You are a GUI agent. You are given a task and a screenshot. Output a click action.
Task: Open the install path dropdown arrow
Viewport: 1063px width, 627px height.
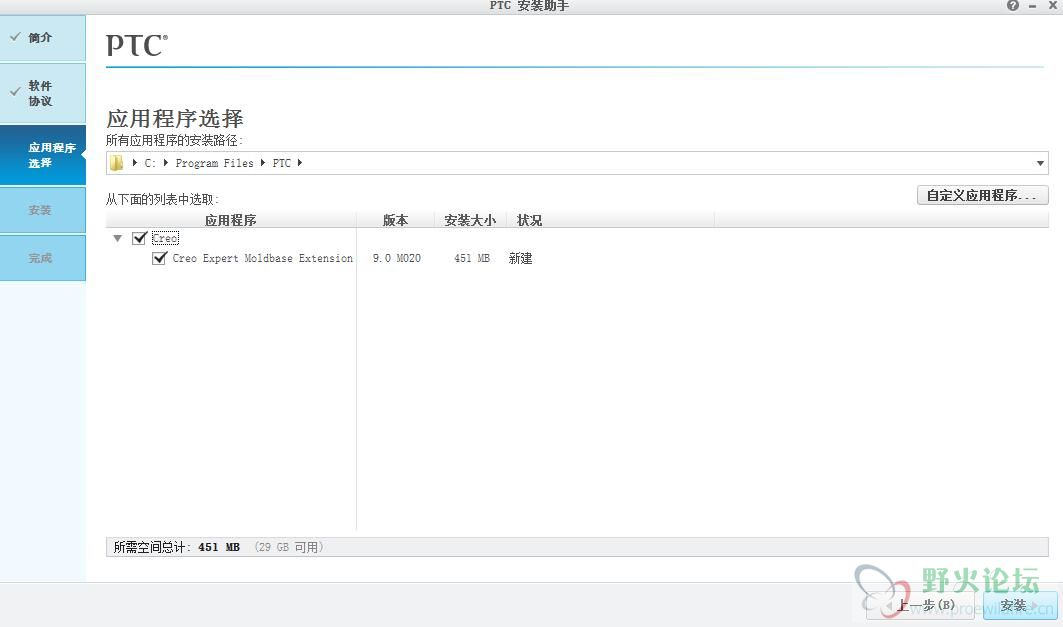[x=1040, y=163]
